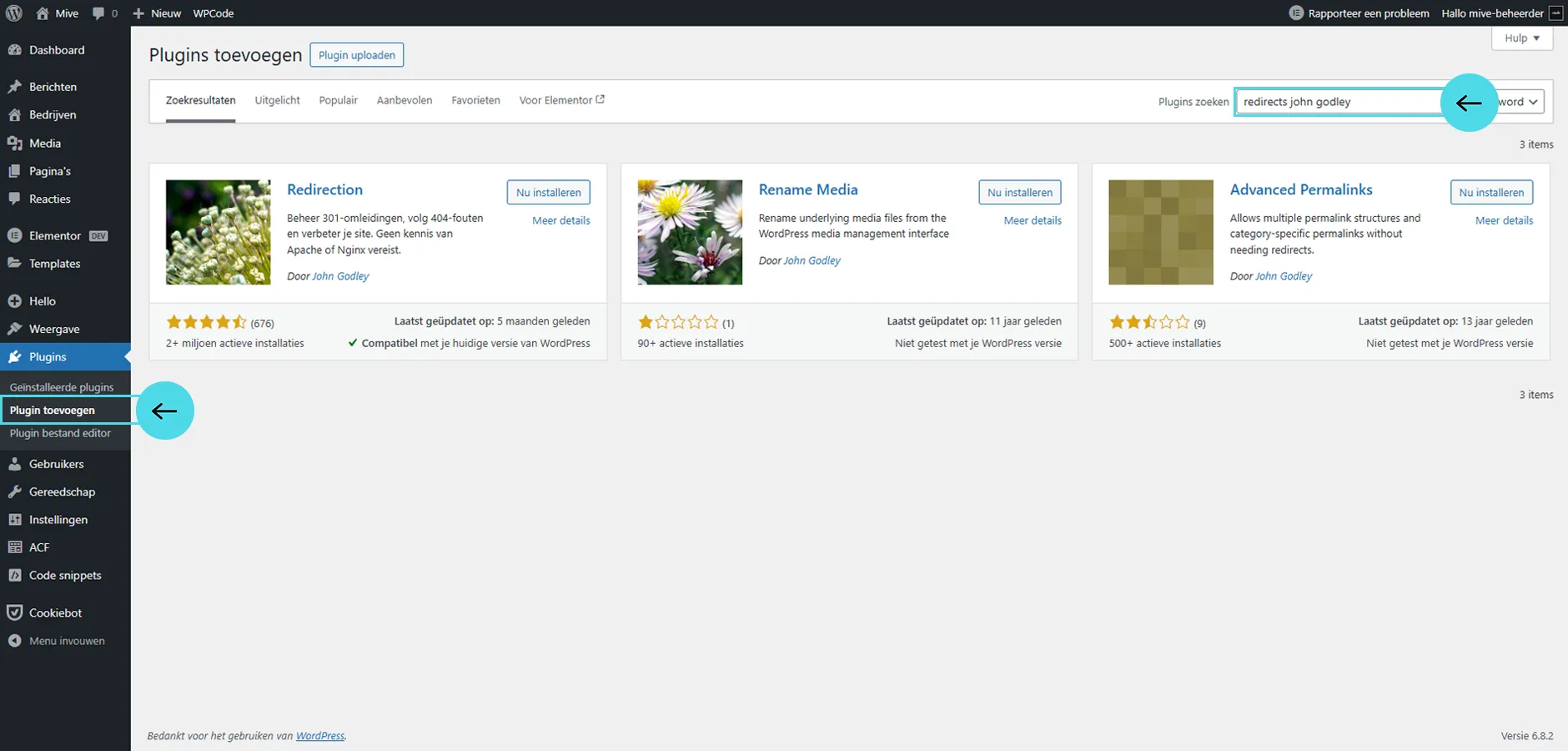
Task: Install the Redirection plugin with Nu installeren
Action: coord(548,193)
